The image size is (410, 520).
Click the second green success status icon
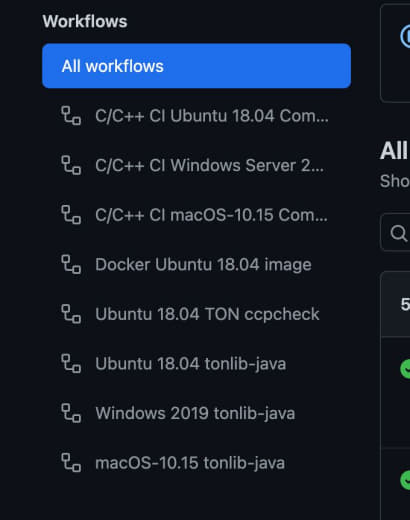(405, 480)
